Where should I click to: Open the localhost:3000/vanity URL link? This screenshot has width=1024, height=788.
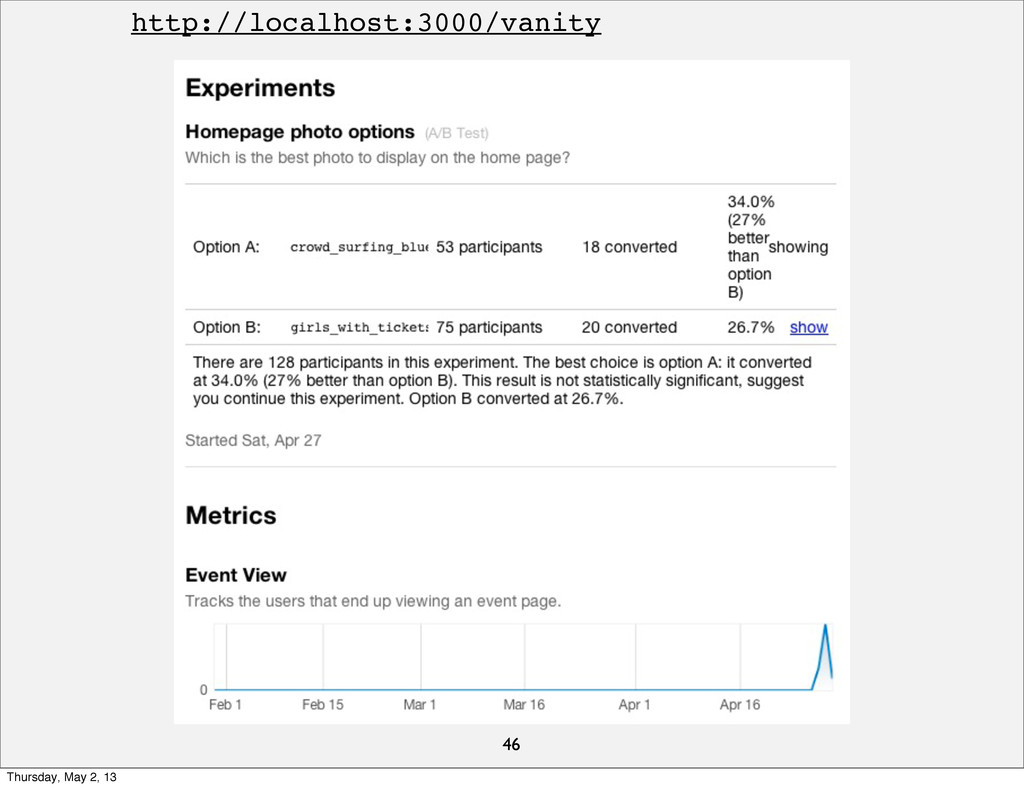coord(366,24)
